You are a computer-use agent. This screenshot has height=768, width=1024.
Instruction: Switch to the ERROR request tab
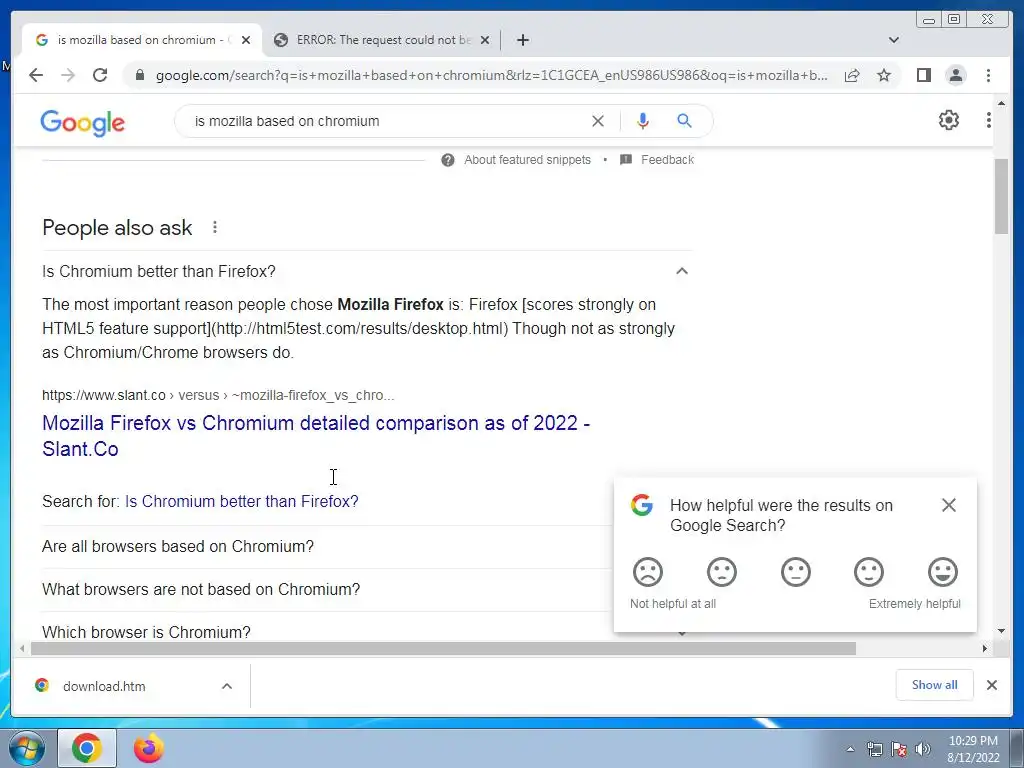[x=383, y=40]
